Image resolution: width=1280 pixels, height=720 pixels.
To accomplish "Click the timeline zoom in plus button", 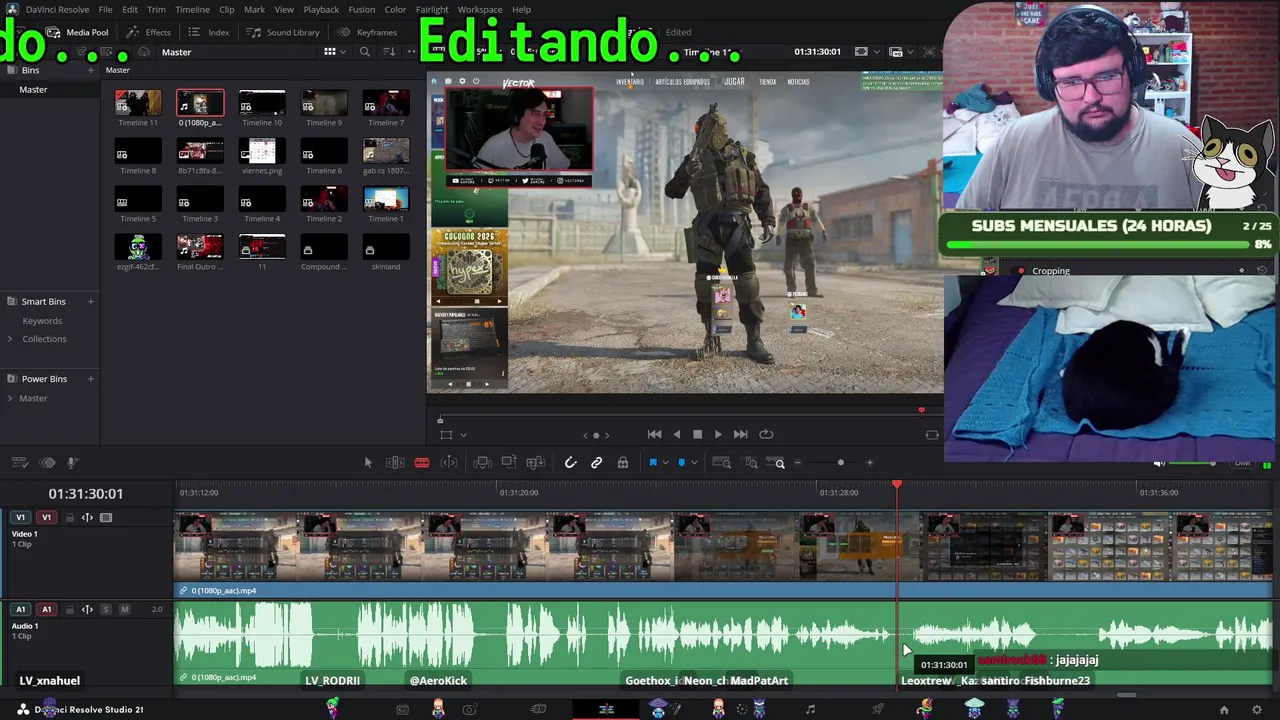I will [869, 463].
